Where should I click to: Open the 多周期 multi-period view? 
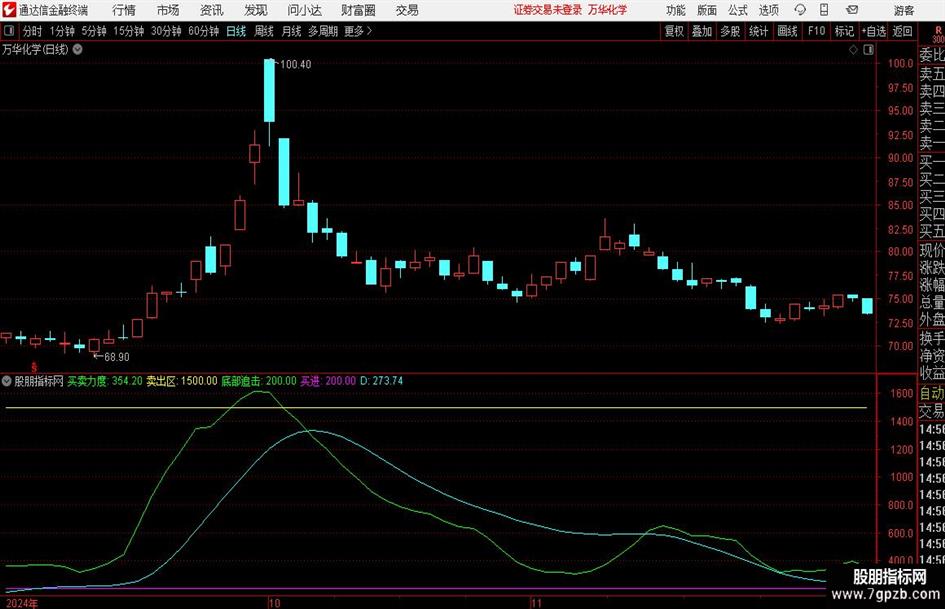pyautogui.click(x=323, y=31)
